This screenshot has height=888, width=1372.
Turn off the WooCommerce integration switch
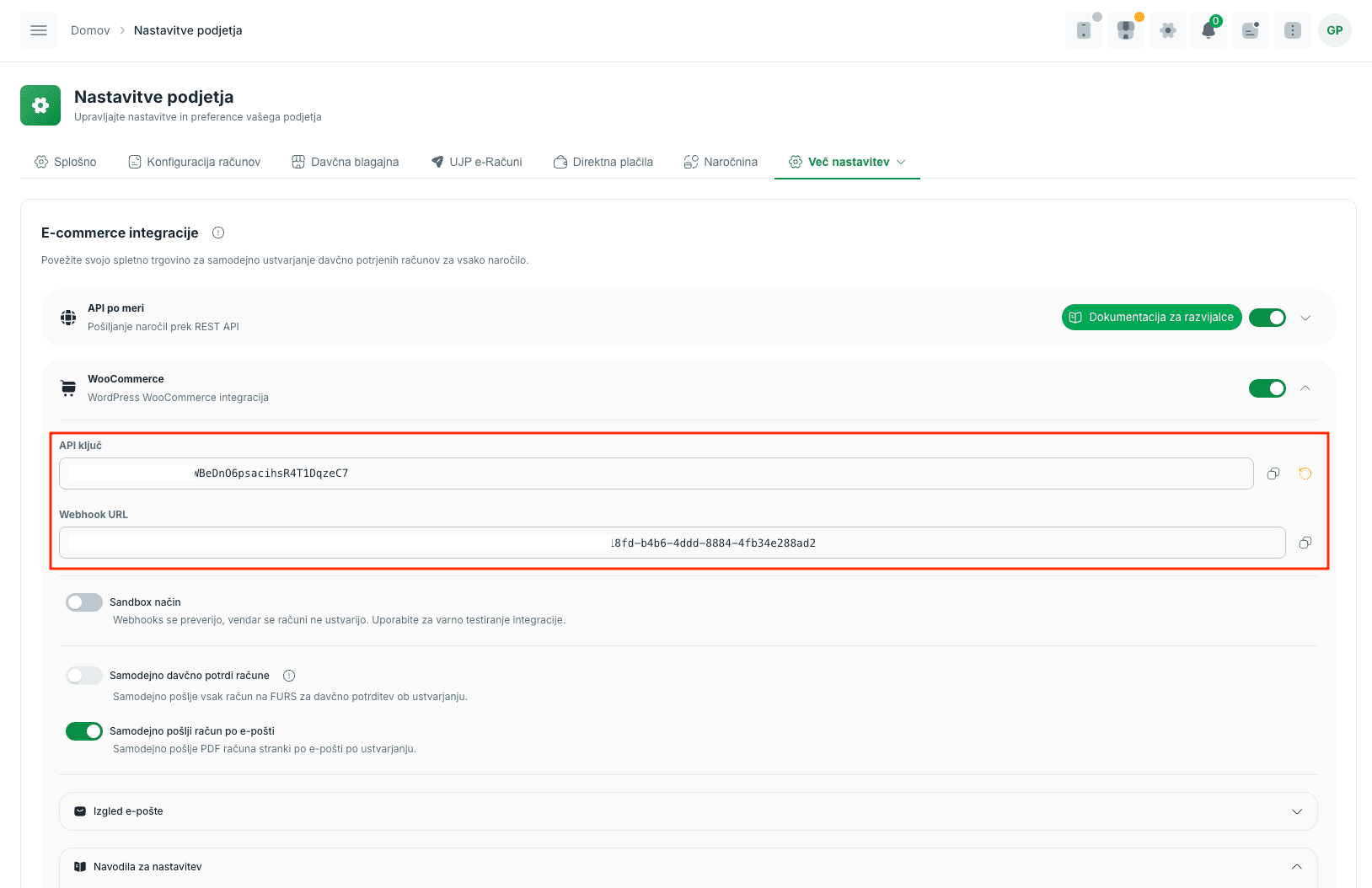(1267, 388)
